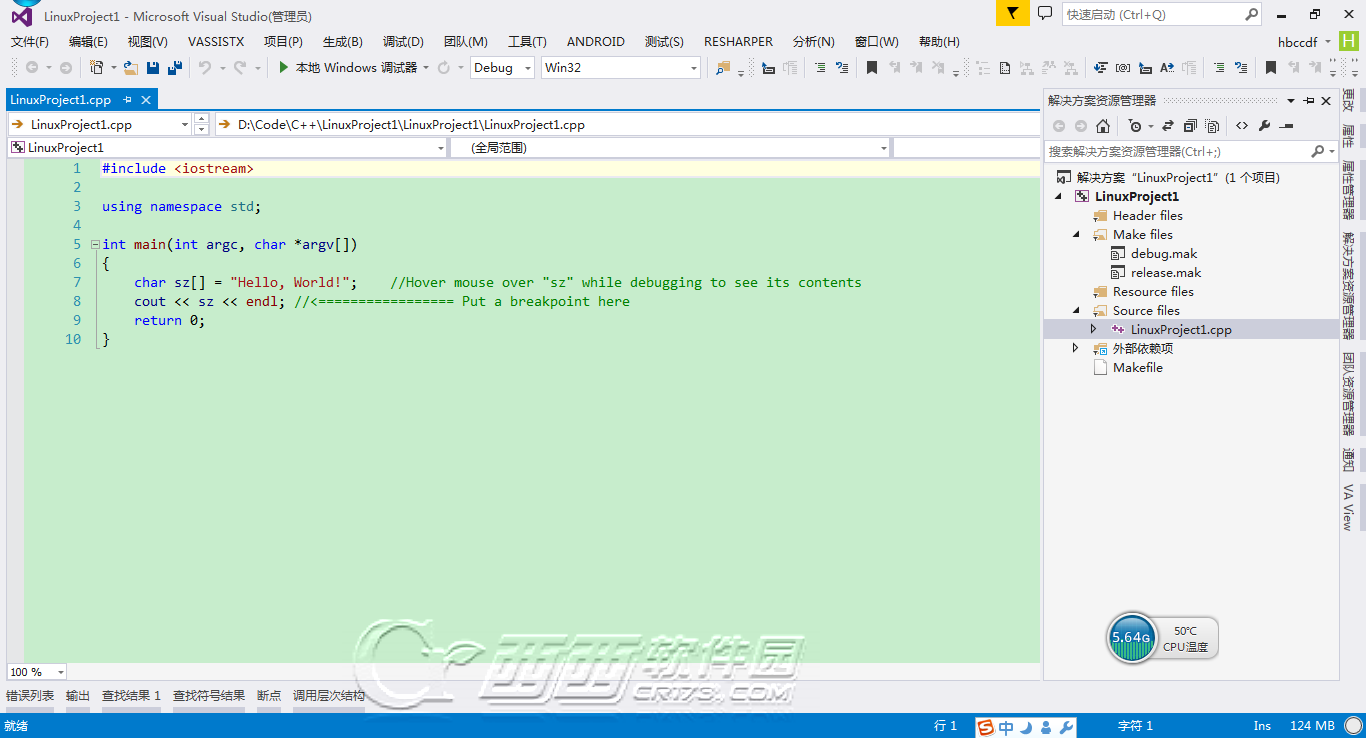
Task: Switch to the 断点 tab at bottom
Action: (x=268, y=694)
